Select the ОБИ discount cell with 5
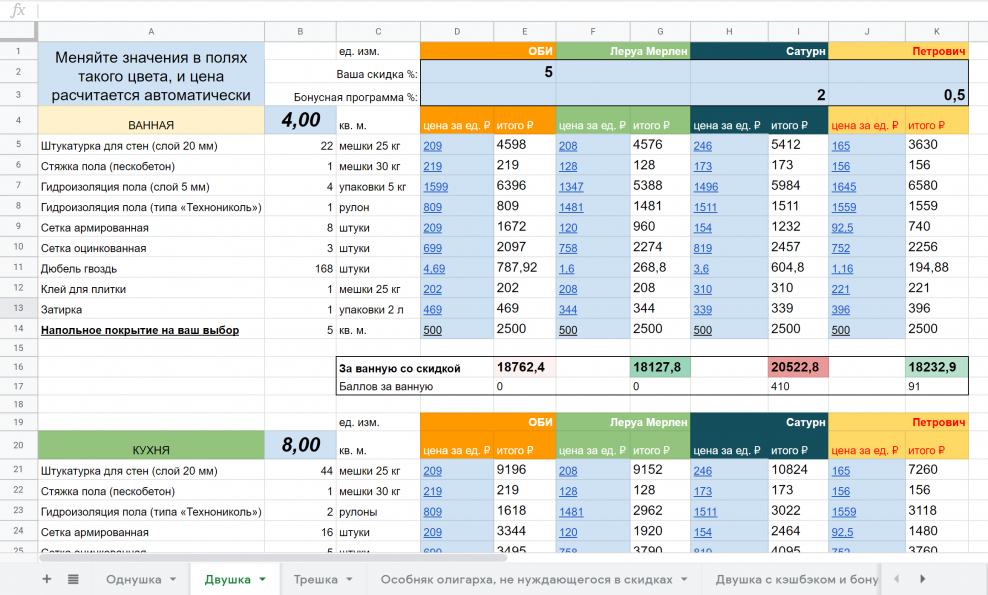The image size is (988, 595). tap(487, 72)
